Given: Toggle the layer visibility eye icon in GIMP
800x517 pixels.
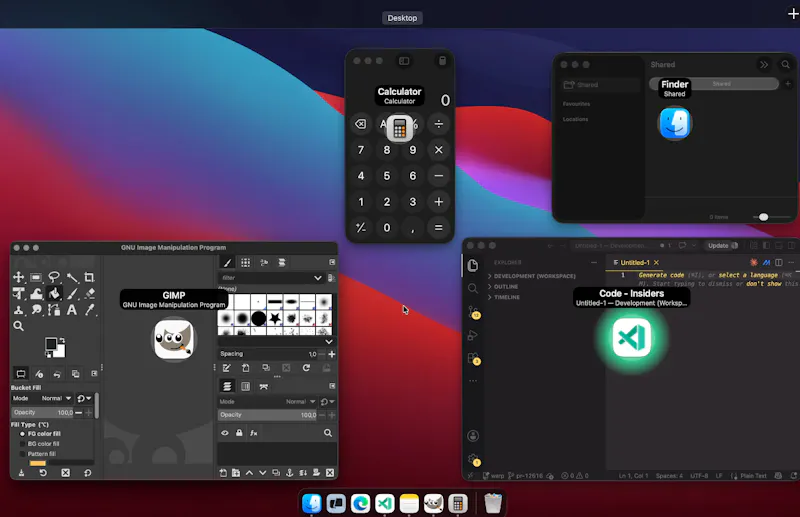Looking at the screenshot, I should coord(225,433).
